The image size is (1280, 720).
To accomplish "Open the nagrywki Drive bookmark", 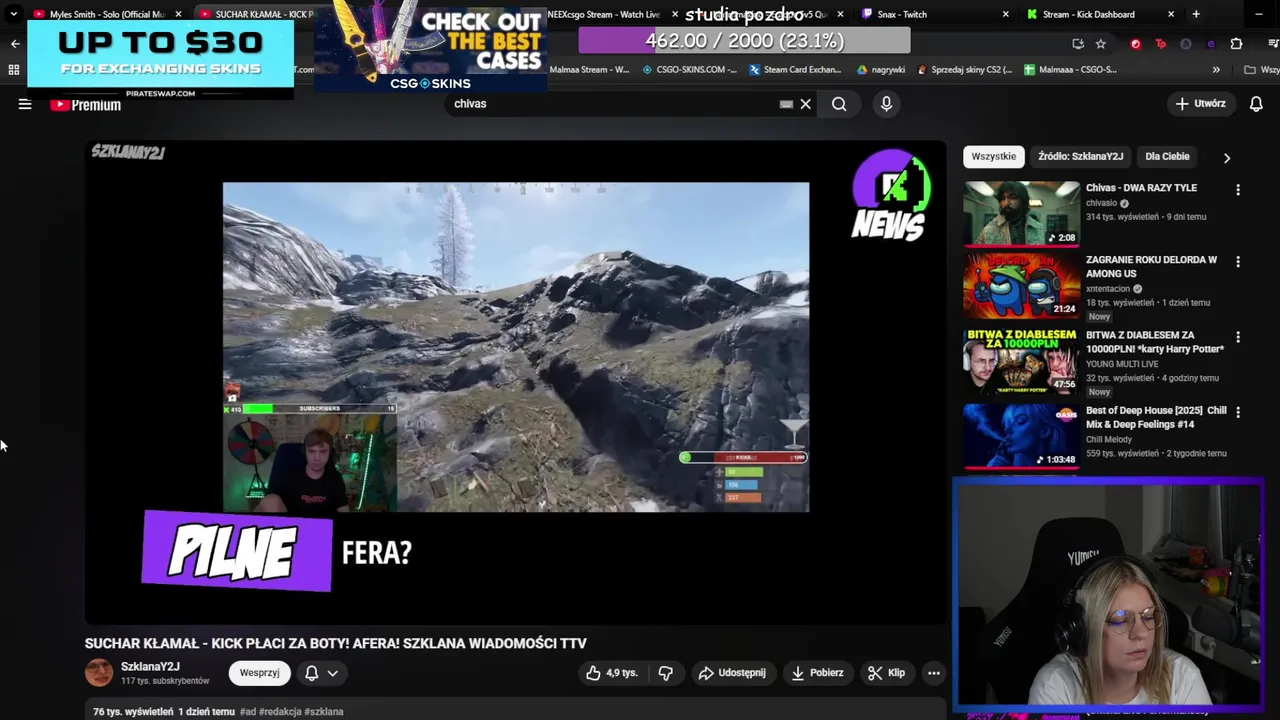I will point(881,70).
